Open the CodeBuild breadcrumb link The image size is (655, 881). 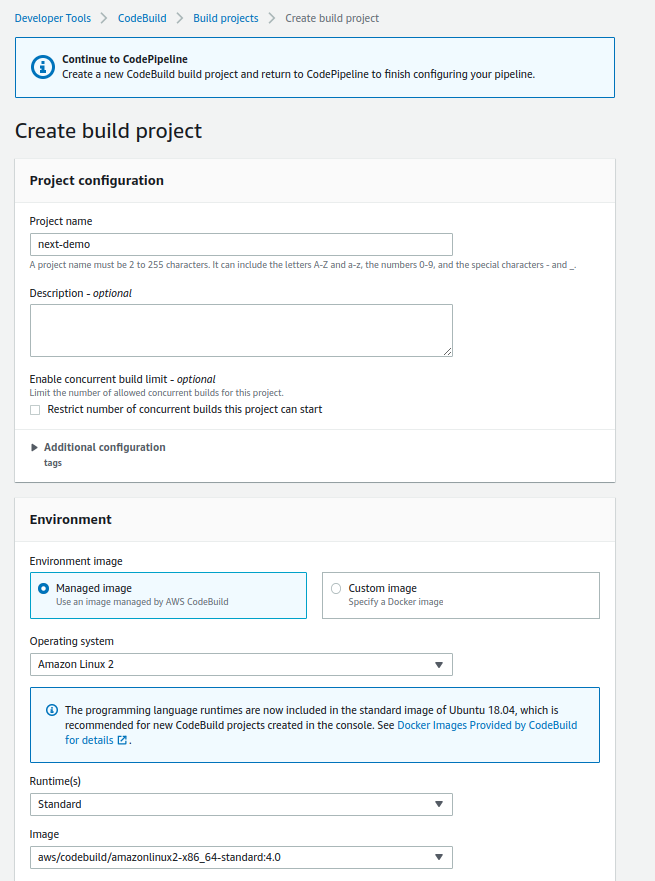(142, 18)
